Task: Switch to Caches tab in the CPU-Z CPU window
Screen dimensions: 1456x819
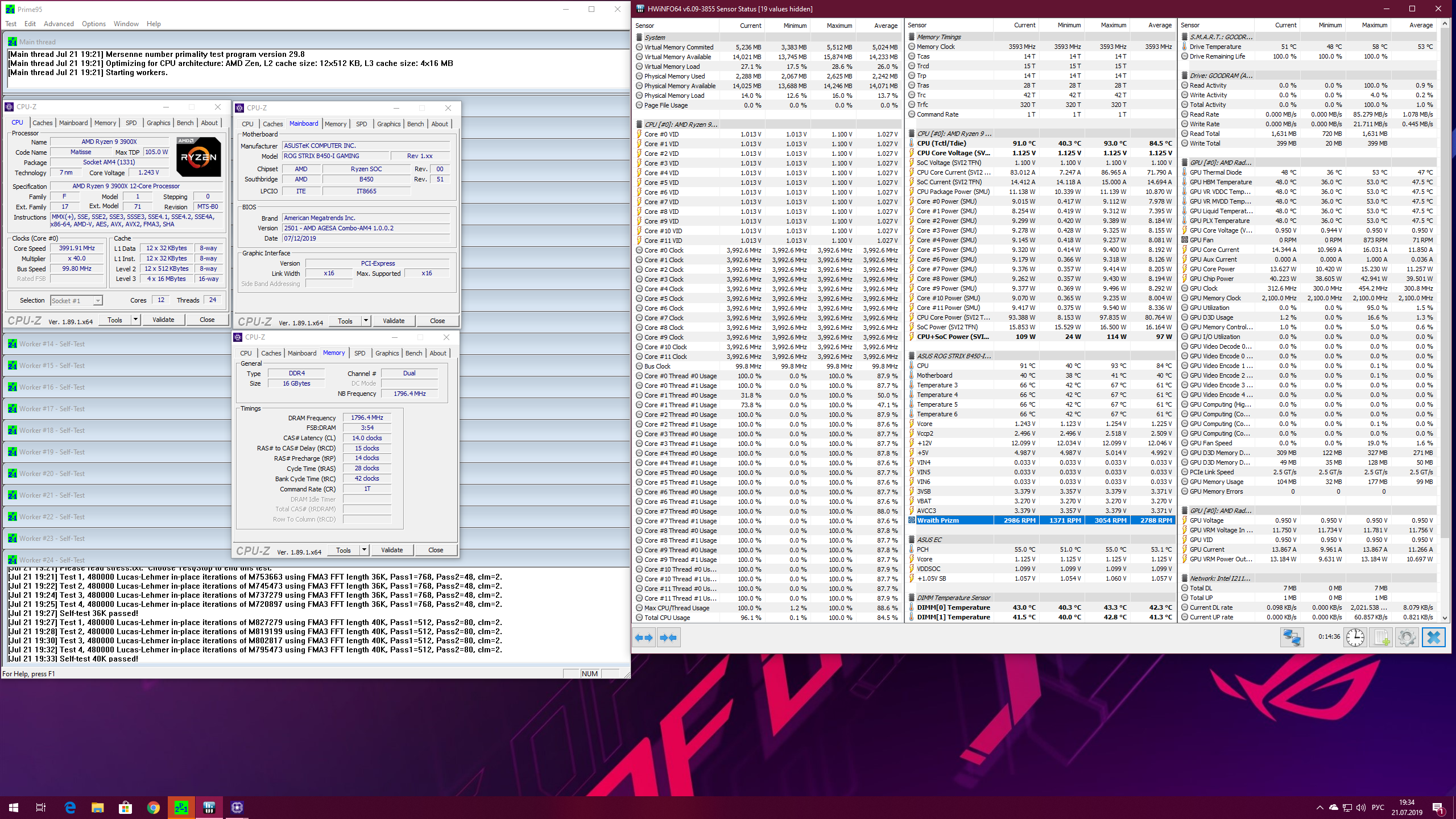Action: [42, 123]
